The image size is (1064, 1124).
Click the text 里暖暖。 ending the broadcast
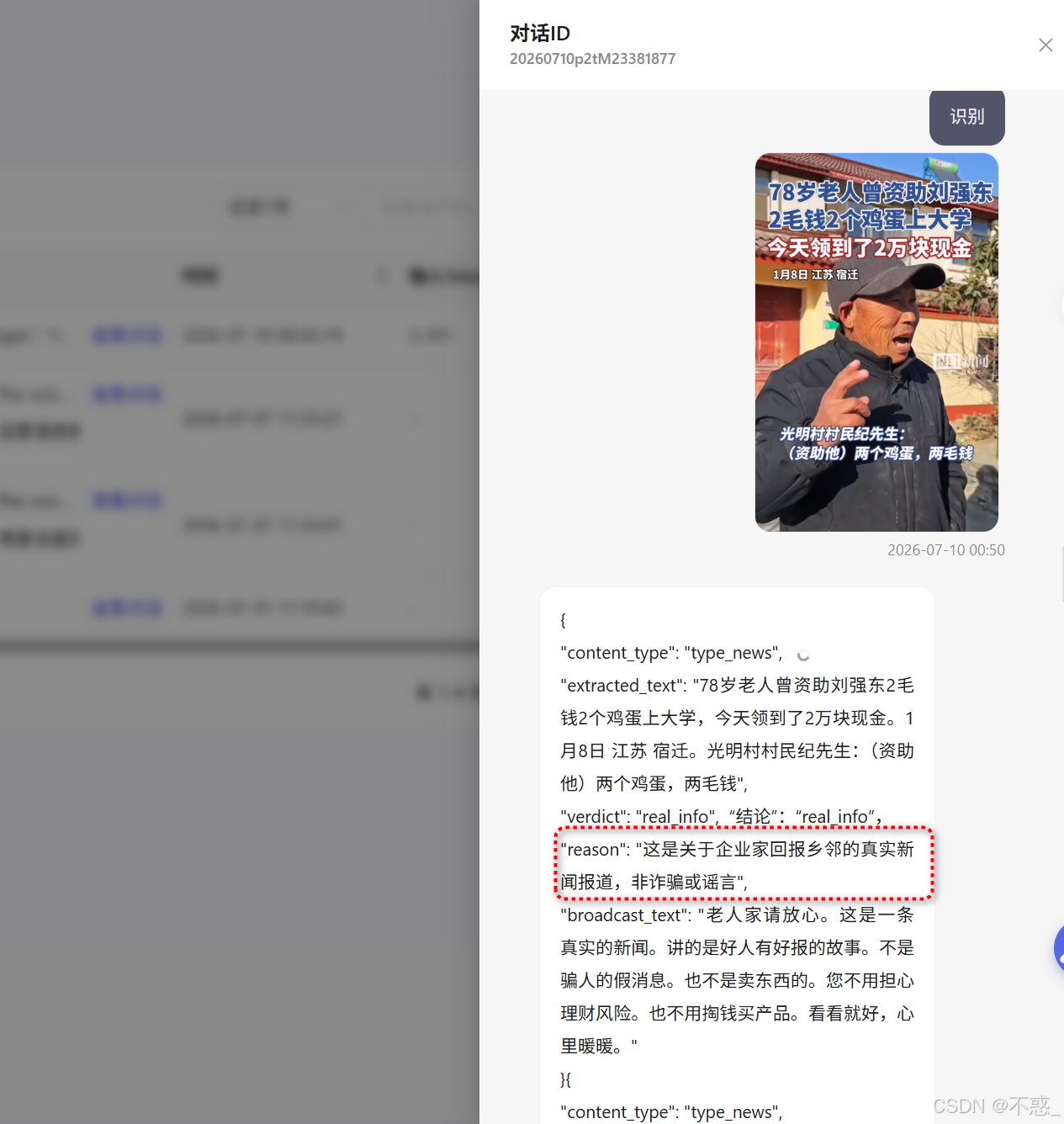point(599,1047)
